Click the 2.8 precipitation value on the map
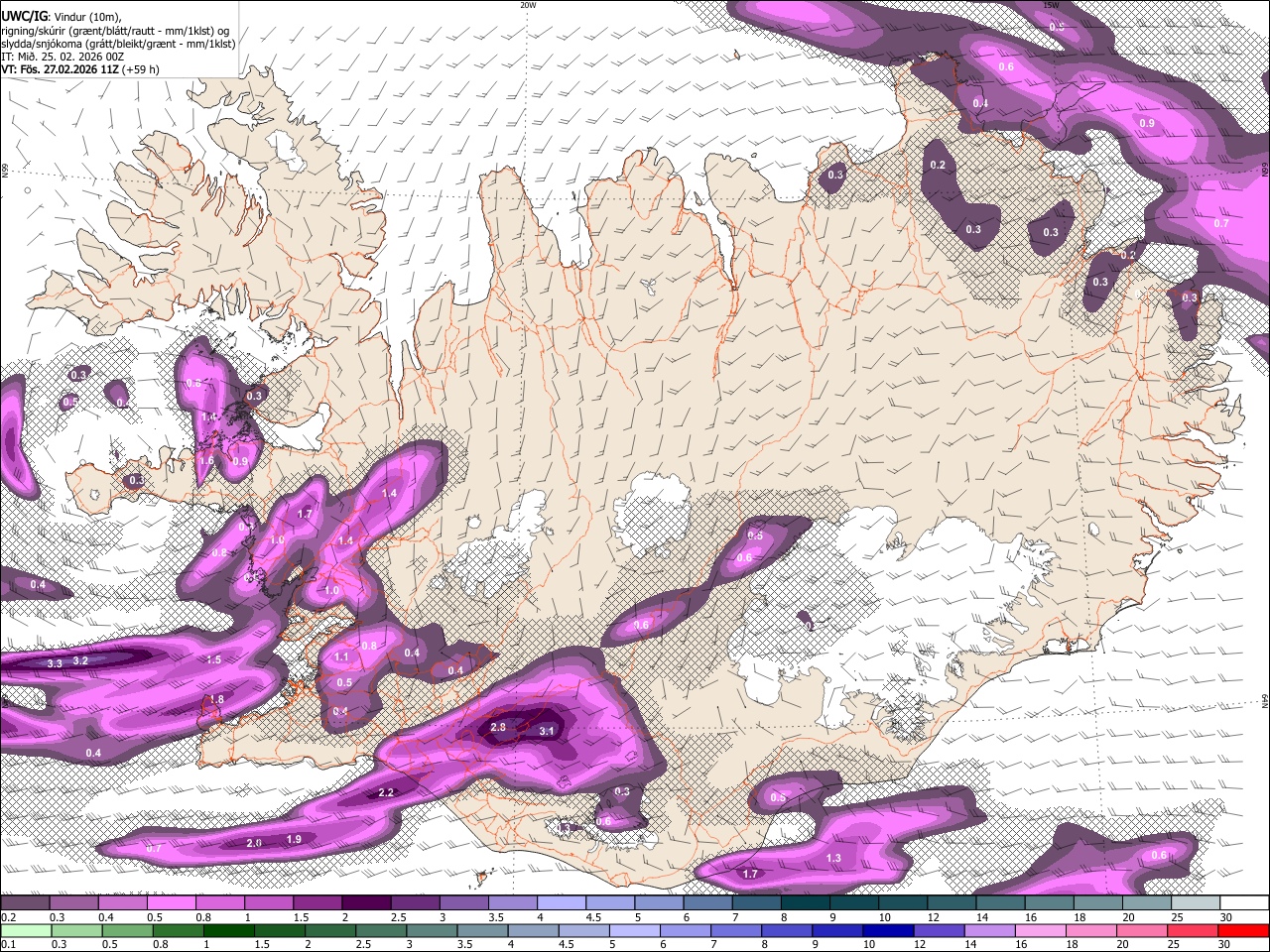This screenshot has width=1270, height=952. (x=499, y=728)
